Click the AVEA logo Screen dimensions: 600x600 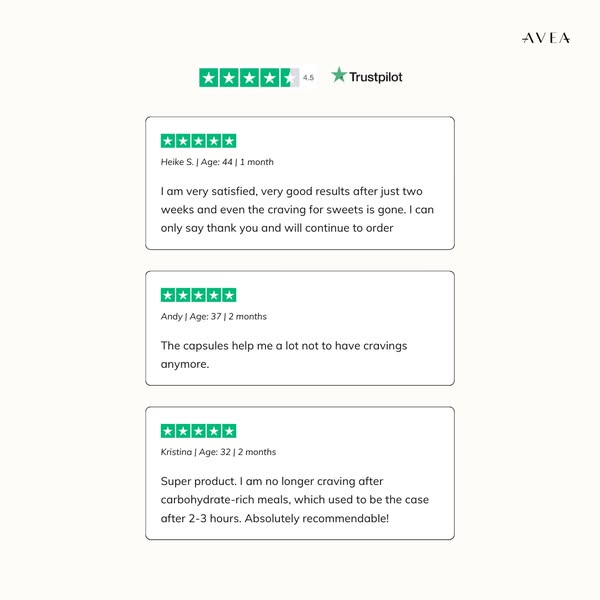pyautogui.click(x=546, y=38)
